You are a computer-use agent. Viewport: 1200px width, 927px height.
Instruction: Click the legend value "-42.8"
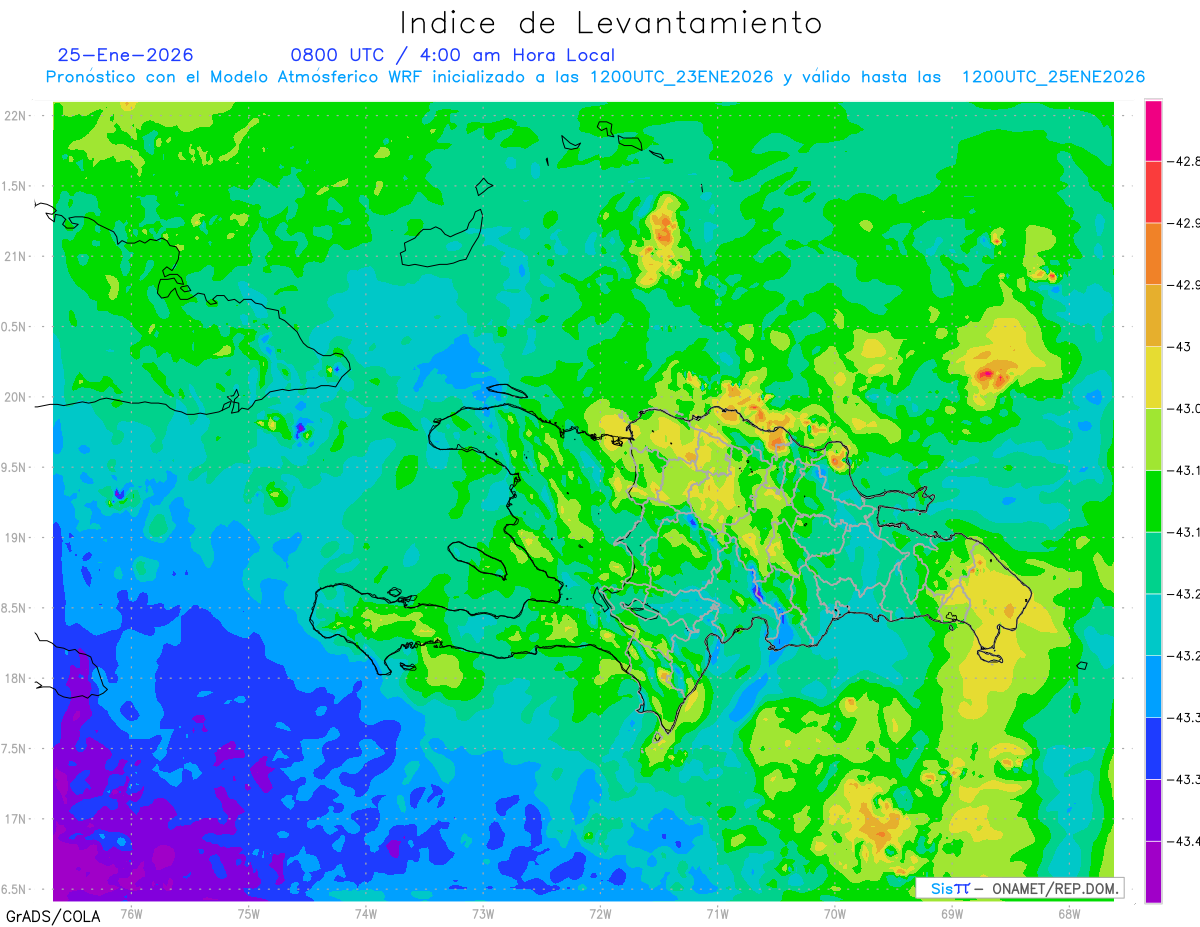coord(1185,161)
